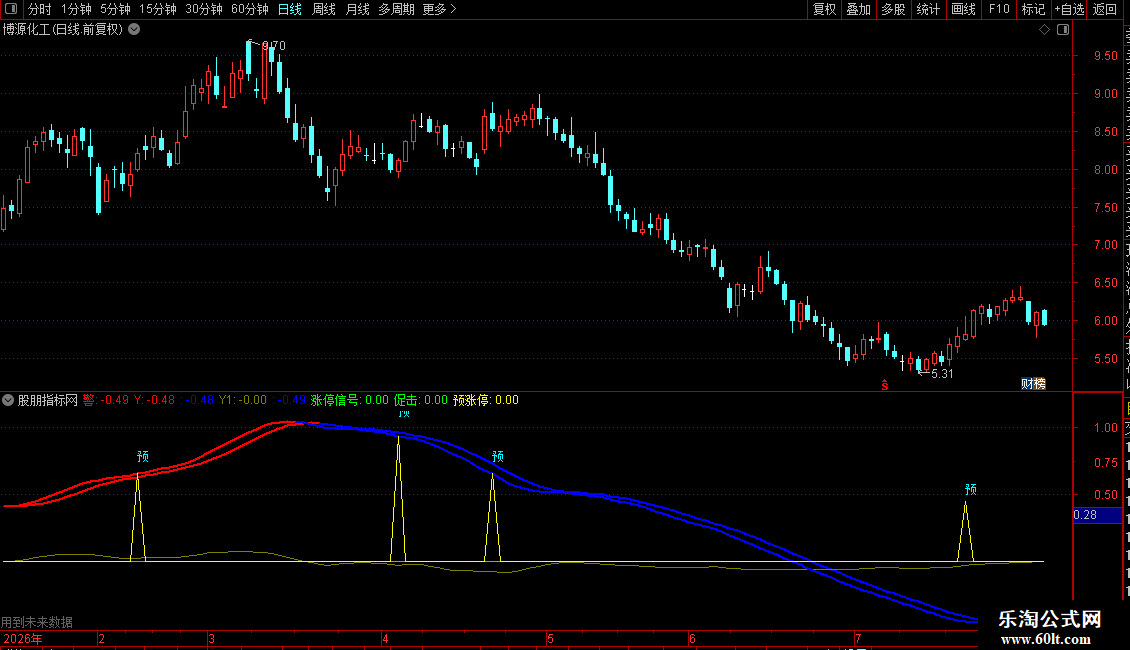Click the 9.70 high price label

click(274, 45)
